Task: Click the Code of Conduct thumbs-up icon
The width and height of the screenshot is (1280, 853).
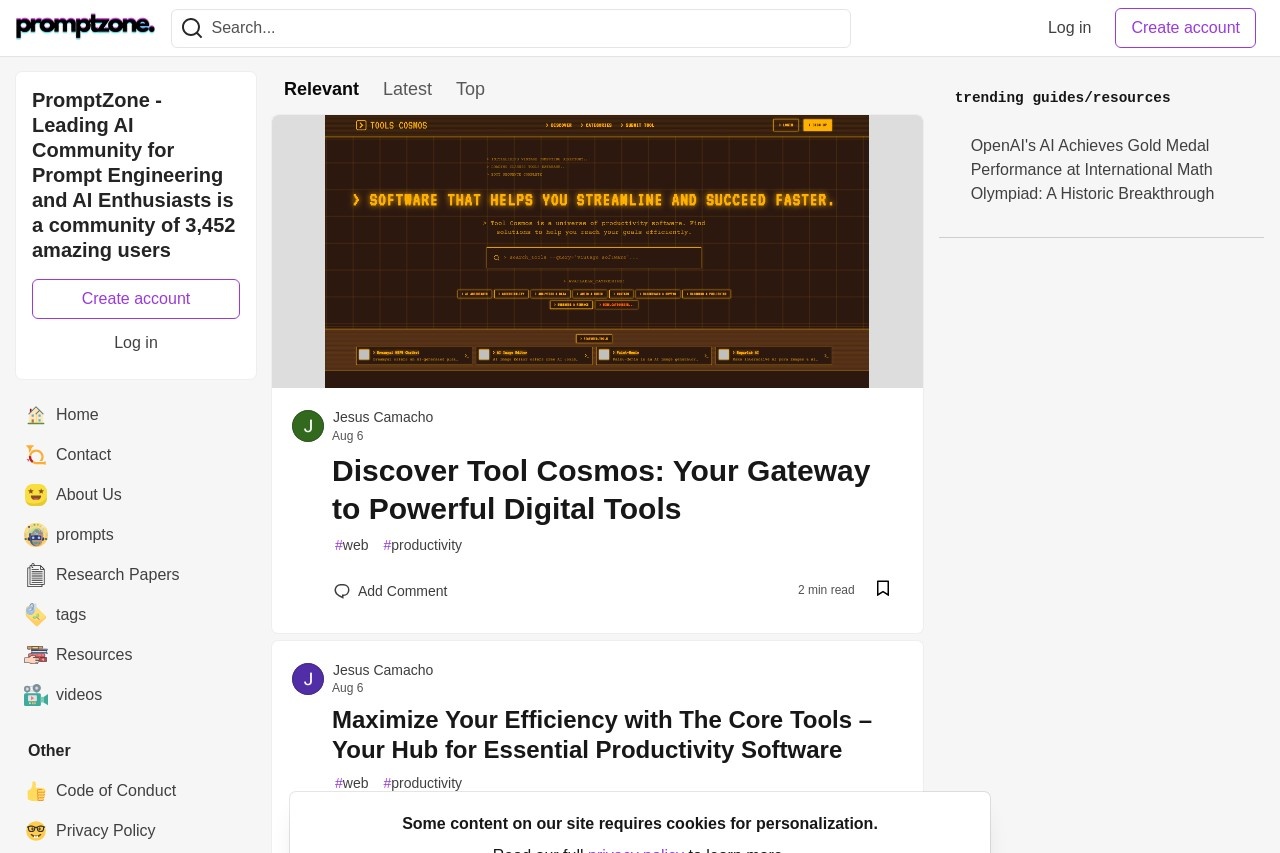Action: pos(36,791)
